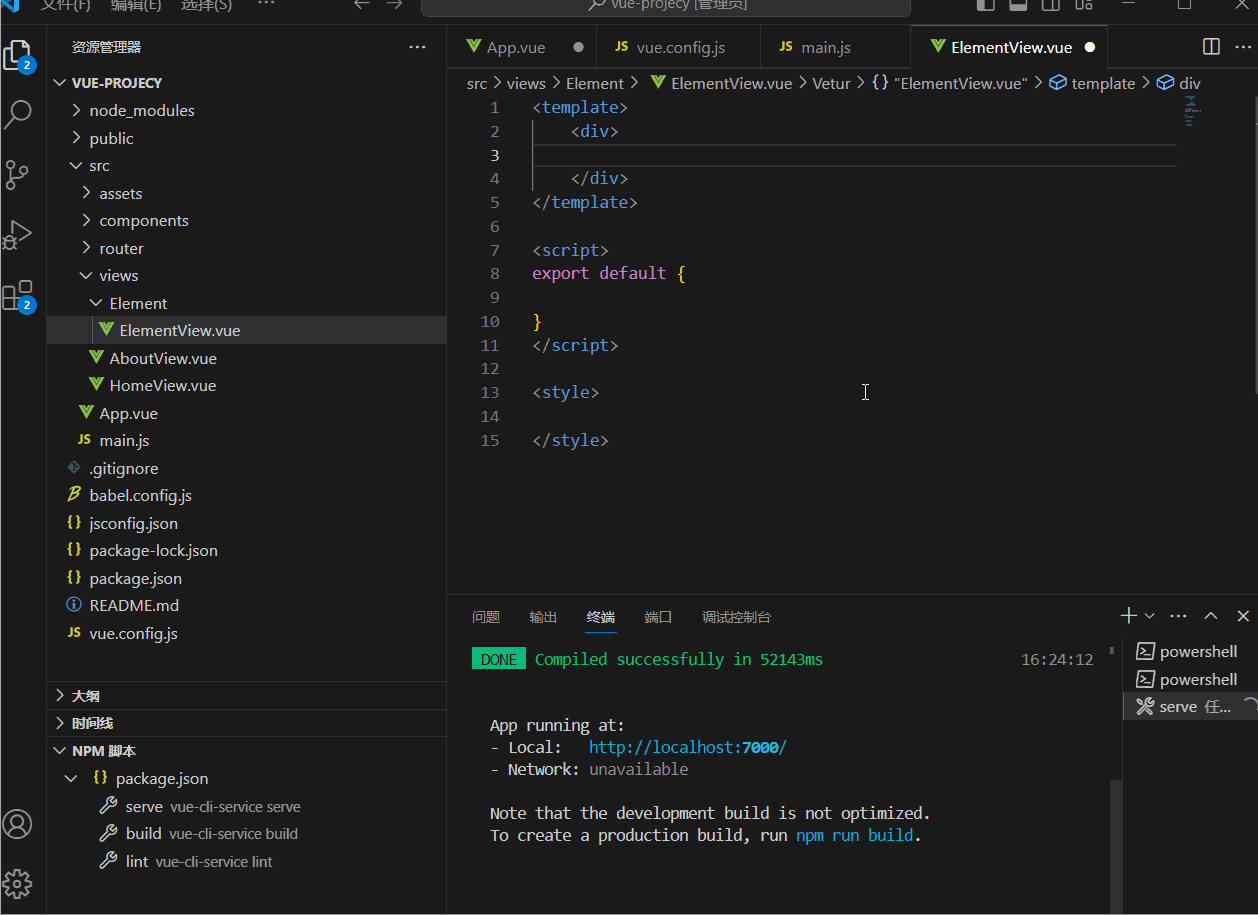Open the 选择(S) menu
The image size is (1258, 915).
pos(207,5)
